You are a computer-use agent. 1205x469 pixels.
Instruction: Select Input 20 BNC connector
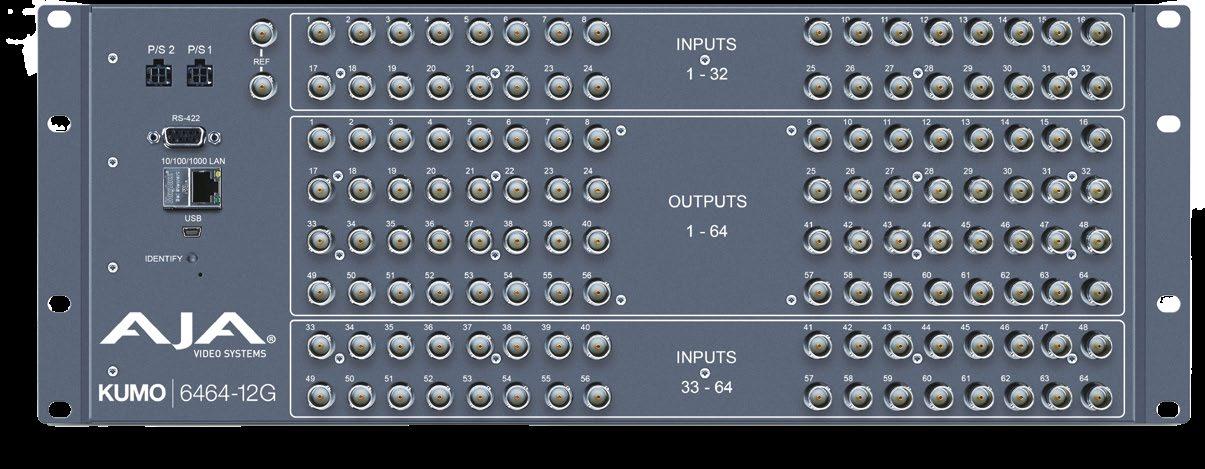[439, 87]
